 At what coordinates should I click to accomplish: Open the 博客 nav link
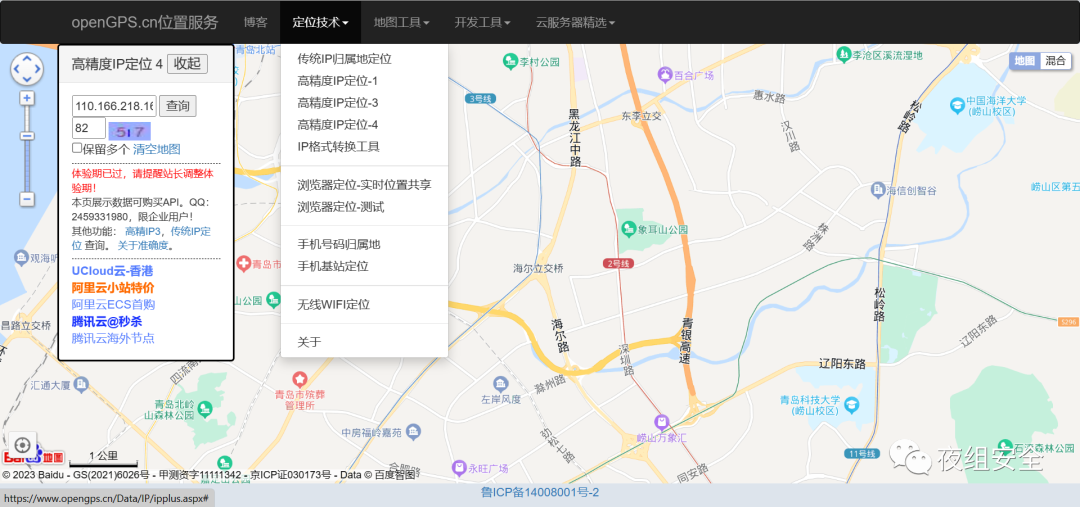point(256,22)
